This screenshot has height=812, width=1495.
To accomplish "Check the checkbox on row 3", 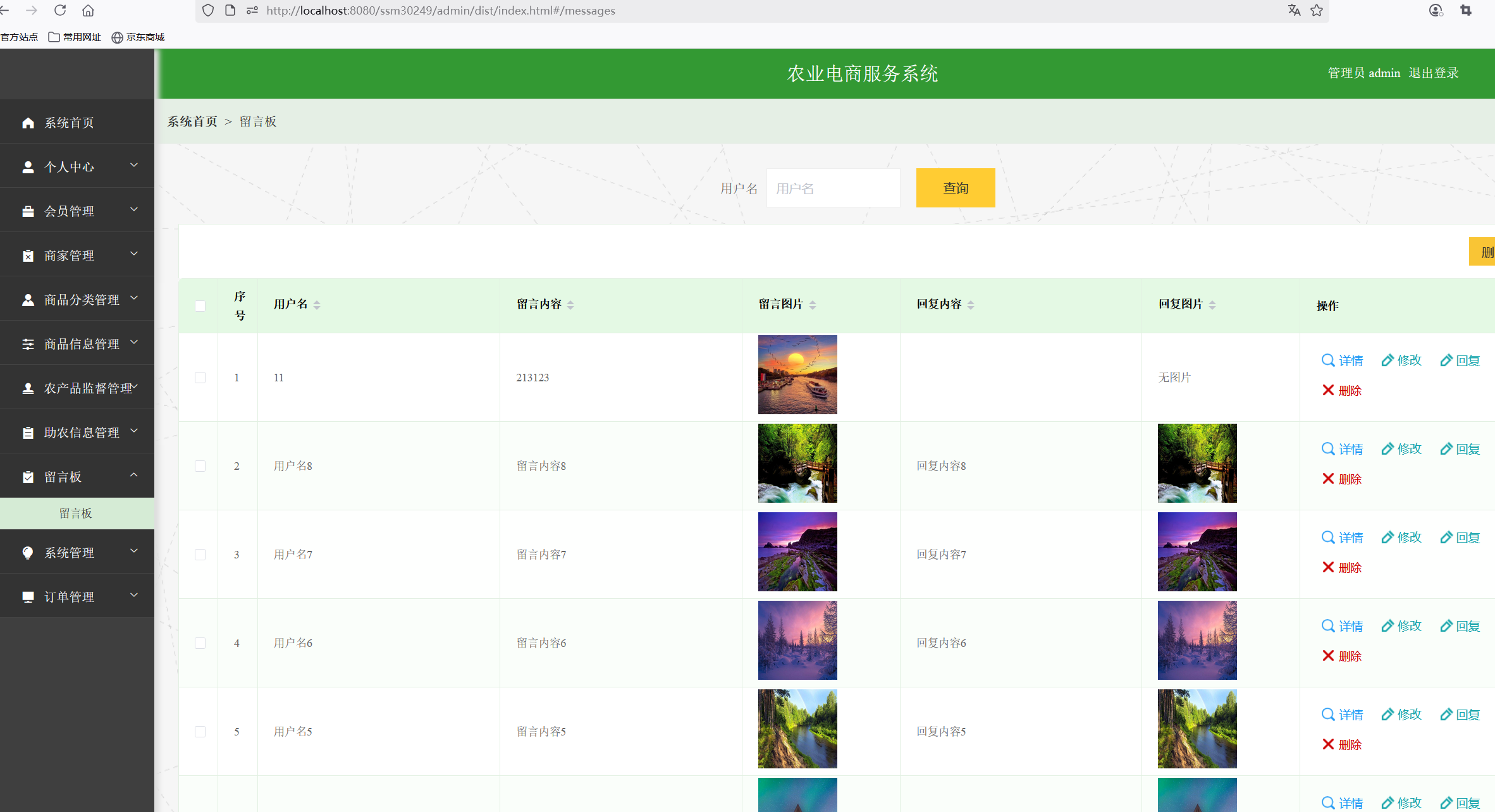I will tap(200, 555).
